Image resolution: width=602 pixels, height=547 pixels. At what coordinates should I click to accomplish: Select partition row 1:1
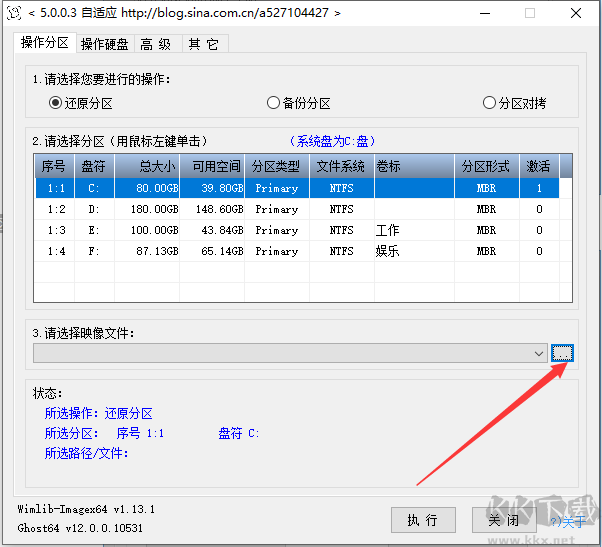click(297, 188)
